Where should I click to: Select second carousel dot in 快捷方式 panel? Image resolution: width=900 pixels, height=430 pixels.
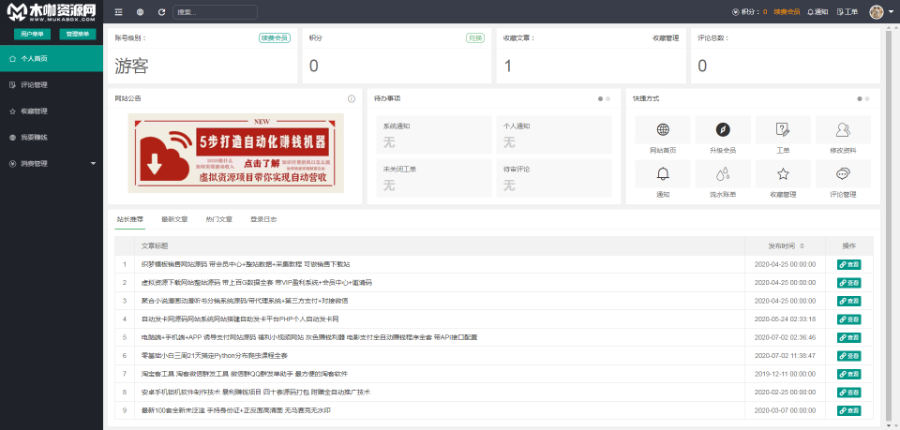[x=866, y=99]
